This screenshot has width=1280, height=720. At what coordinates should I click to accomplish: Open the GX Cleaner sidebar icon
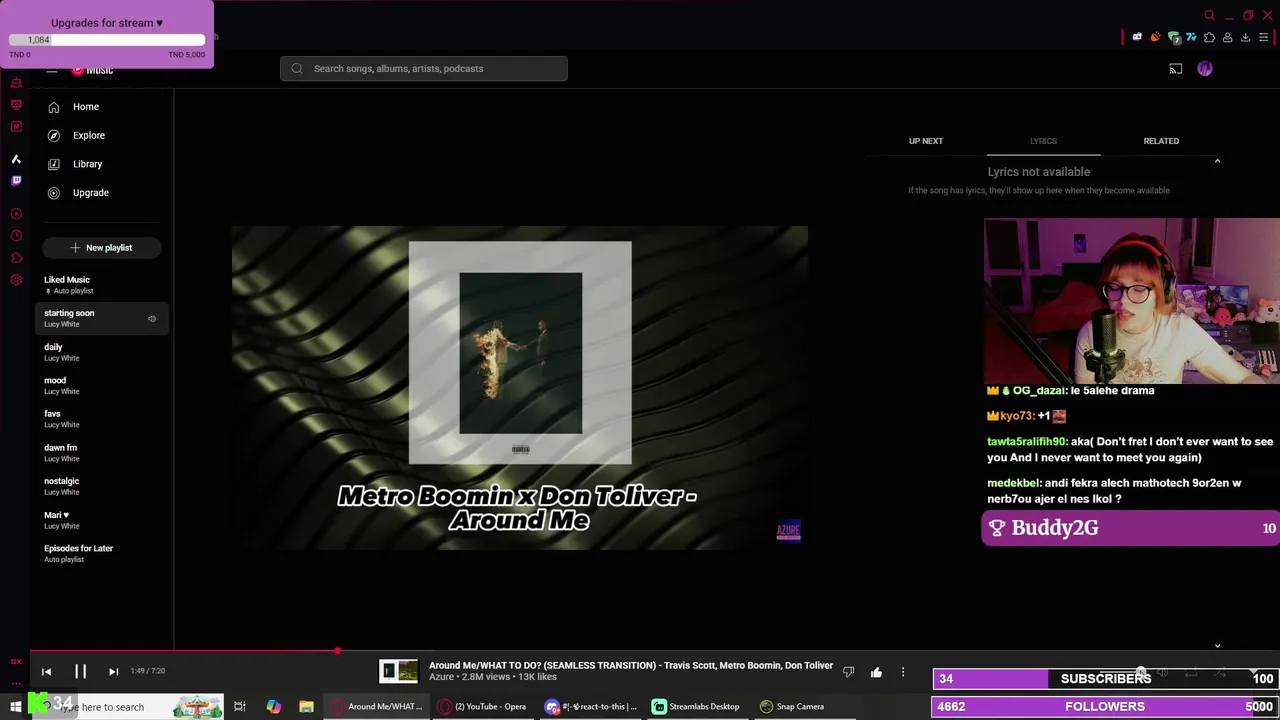coord(16,105)
